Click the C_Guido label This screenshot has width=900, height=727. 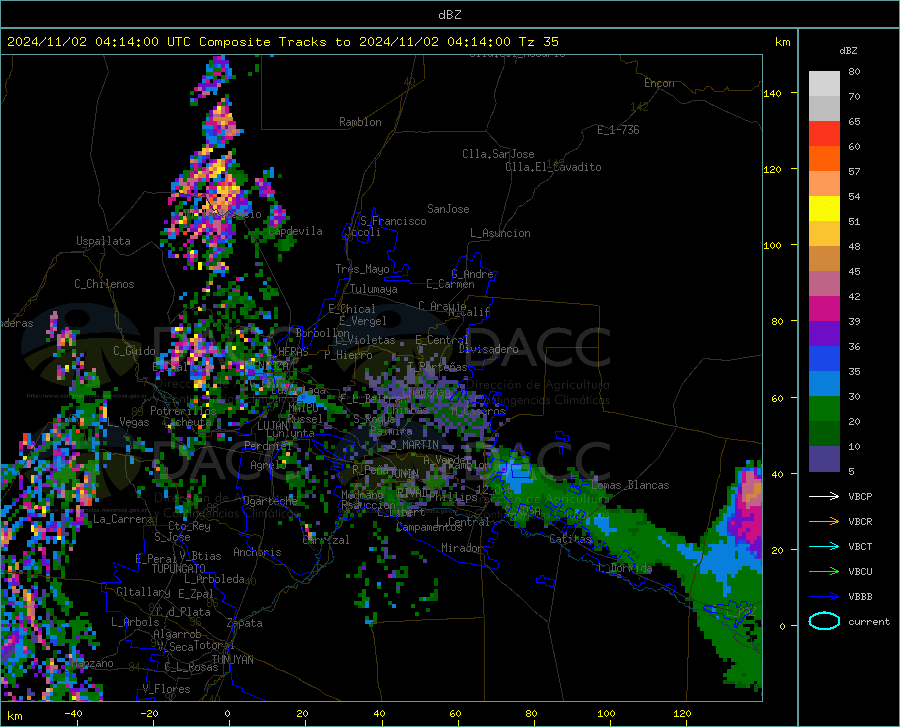[134, 351]
